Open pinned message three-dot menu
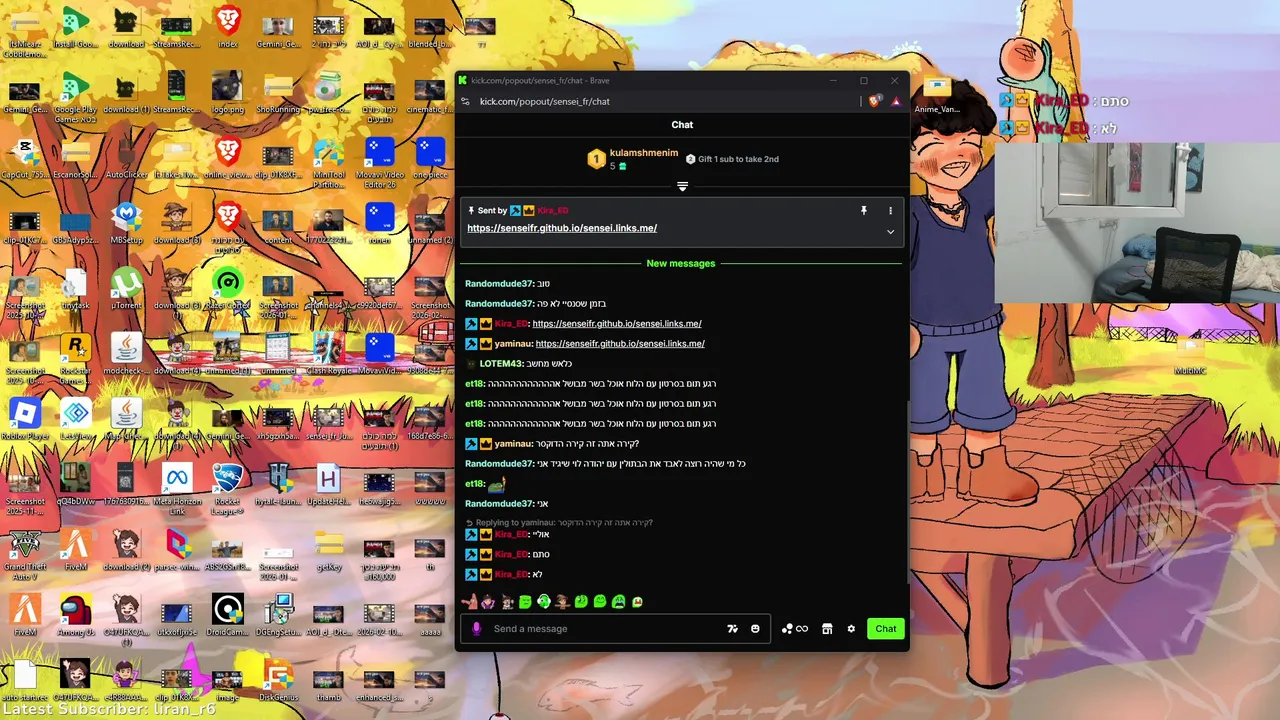Viewport: 1280px width, 720px height. point(890,211)
